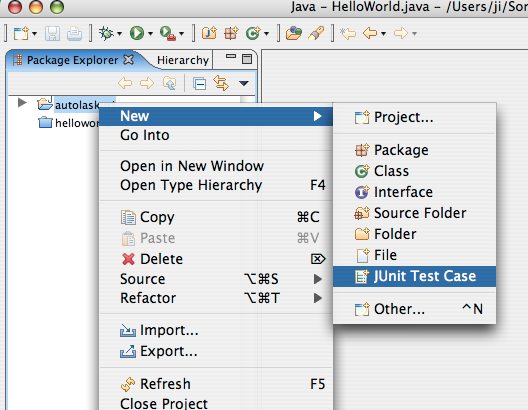Image resolution: width=528 pixels, height=410 pixels.
Task: Click the Collapse All icon in Package Explorer
Action: 199,83
